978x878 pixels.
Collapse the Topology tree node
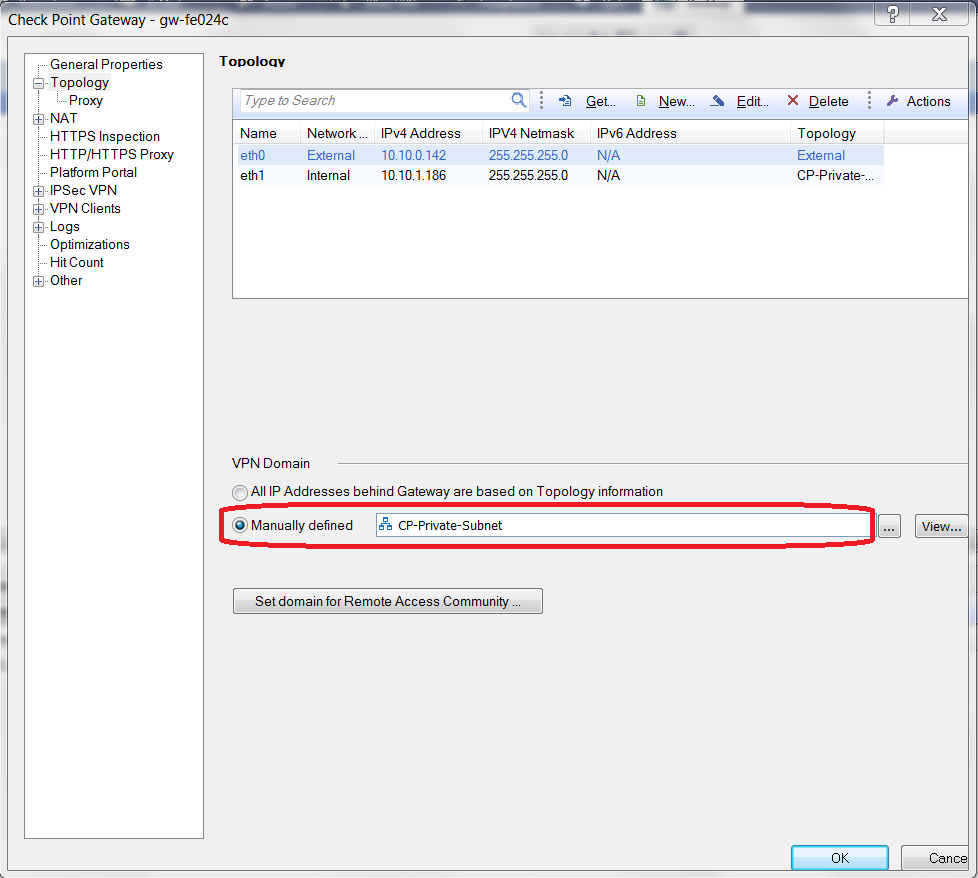click(x=39, y=83)
